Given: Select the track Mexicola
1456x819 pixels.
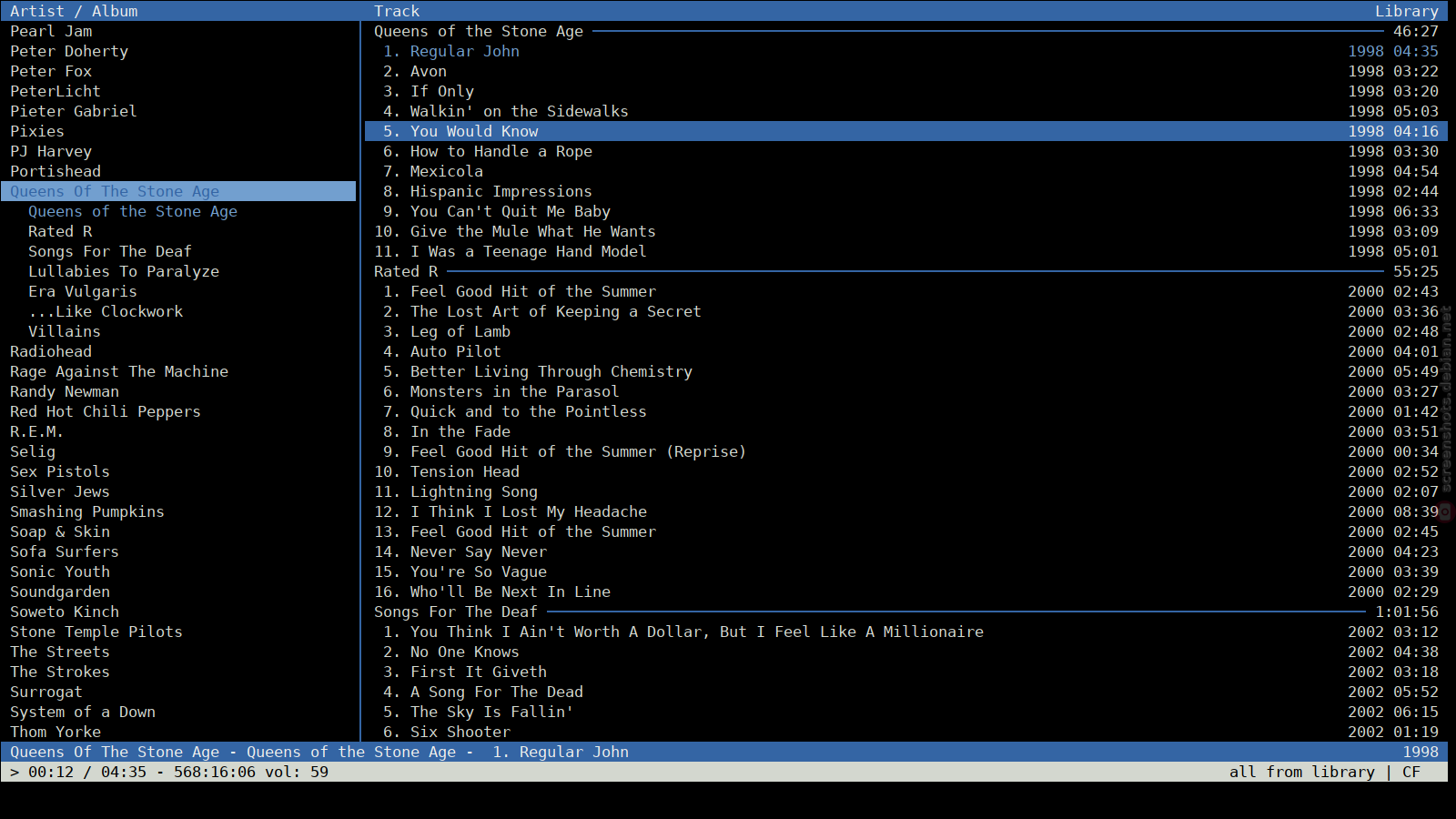Looking at the screenshot, I should pos(906,171).
